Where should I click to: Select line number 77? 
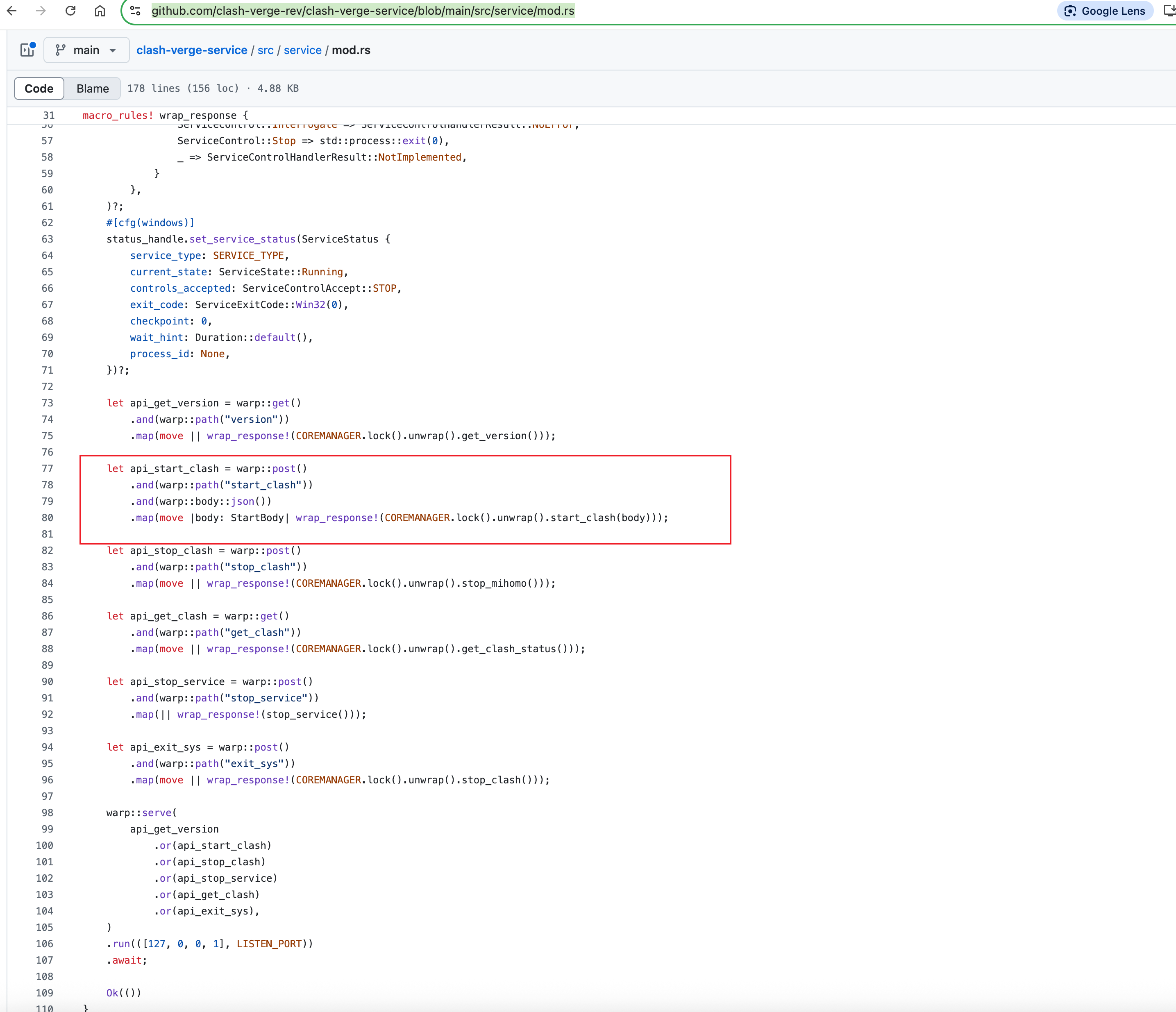(x=47, y=468)
